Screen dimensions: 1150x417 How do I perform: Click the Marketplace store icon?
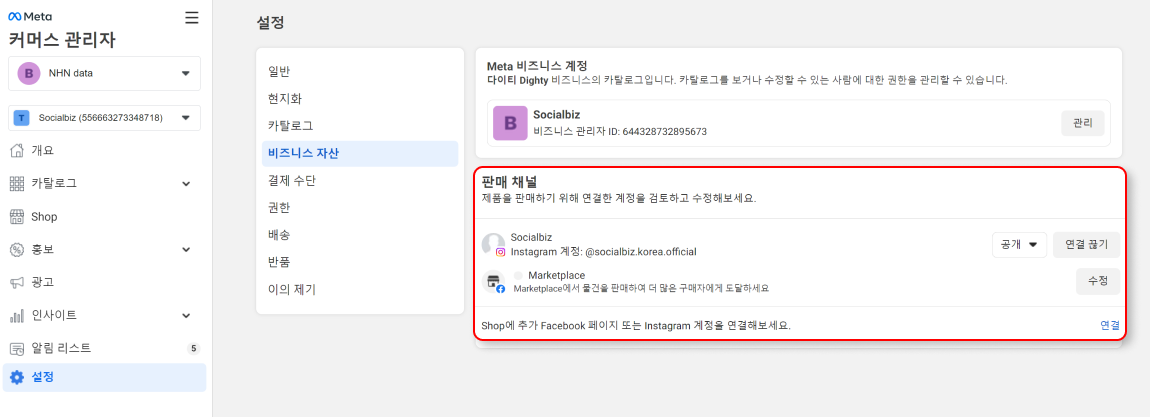point(493,281)
